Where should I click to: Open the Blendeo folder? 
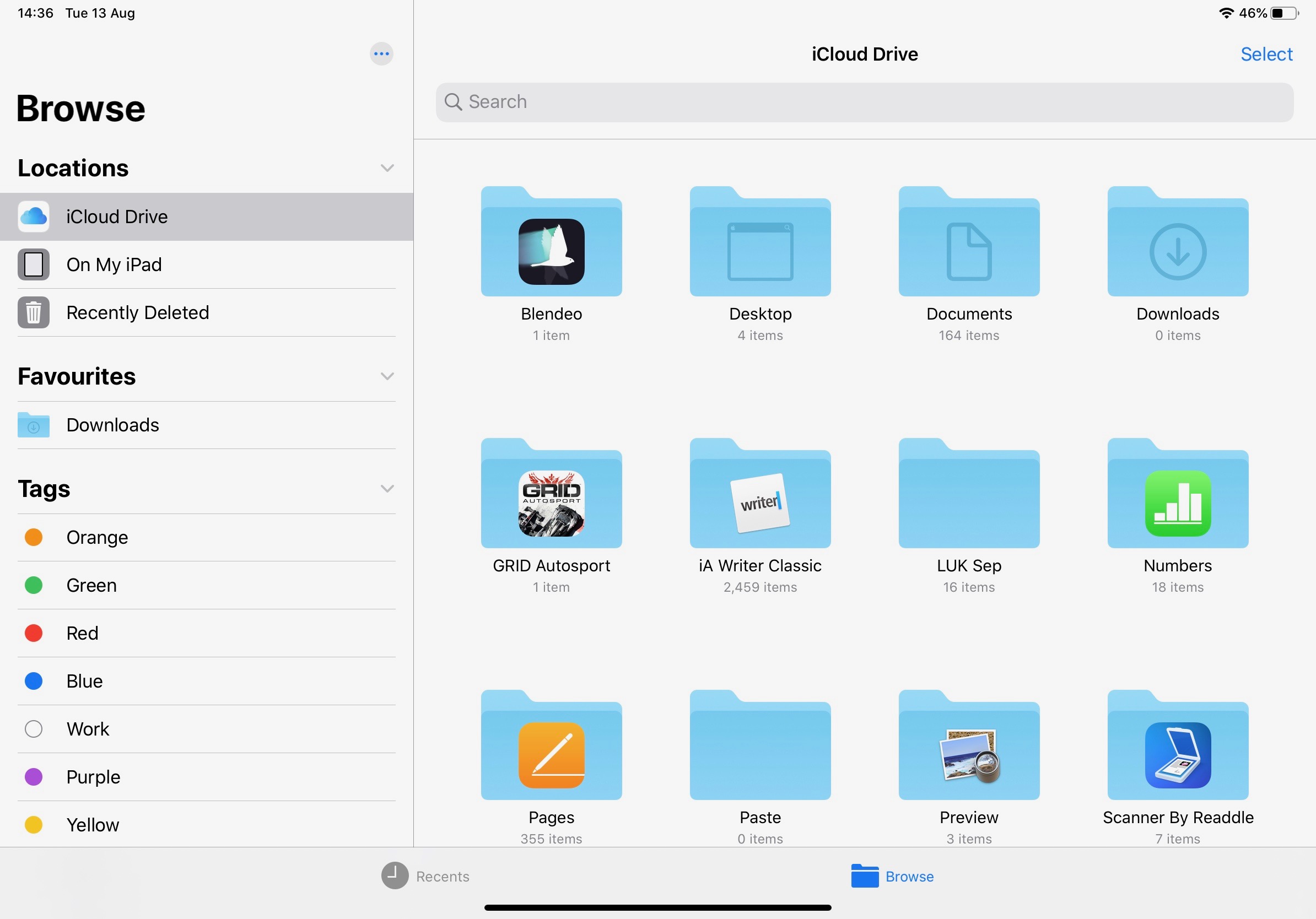pos(552,241)
